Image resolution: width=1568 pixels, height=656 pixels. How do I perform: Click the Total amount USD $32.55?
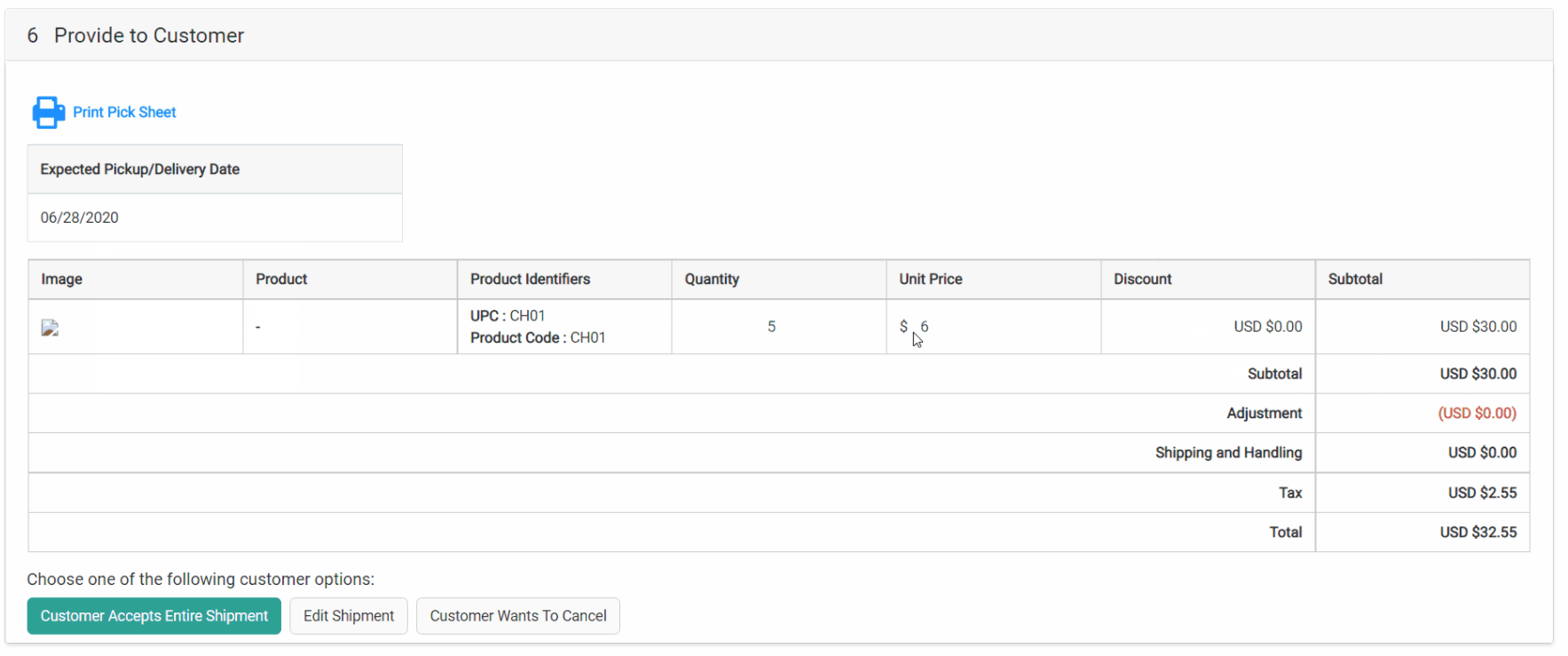pyautogui.click(x=1478, y=532)
